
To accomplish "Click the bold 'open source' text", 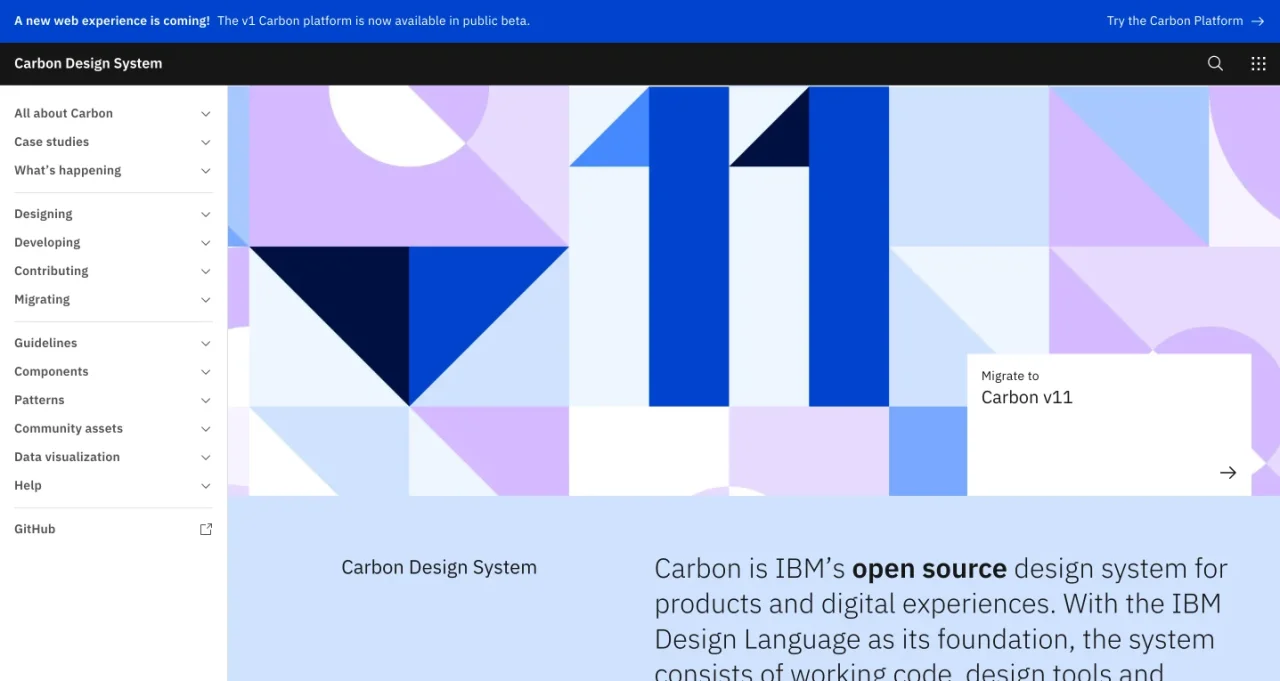I will [x=929, y=569].
